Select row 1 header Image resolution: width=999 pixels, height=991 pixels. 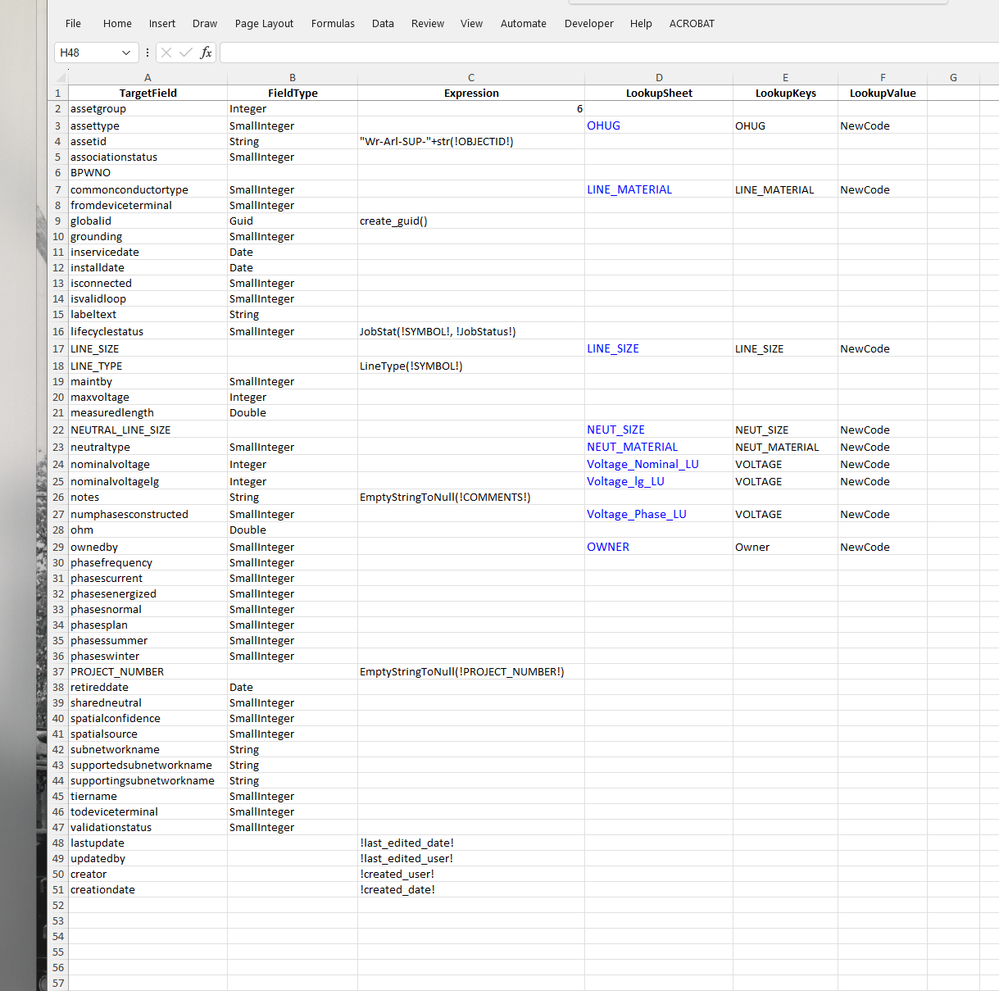pos(58,93)
